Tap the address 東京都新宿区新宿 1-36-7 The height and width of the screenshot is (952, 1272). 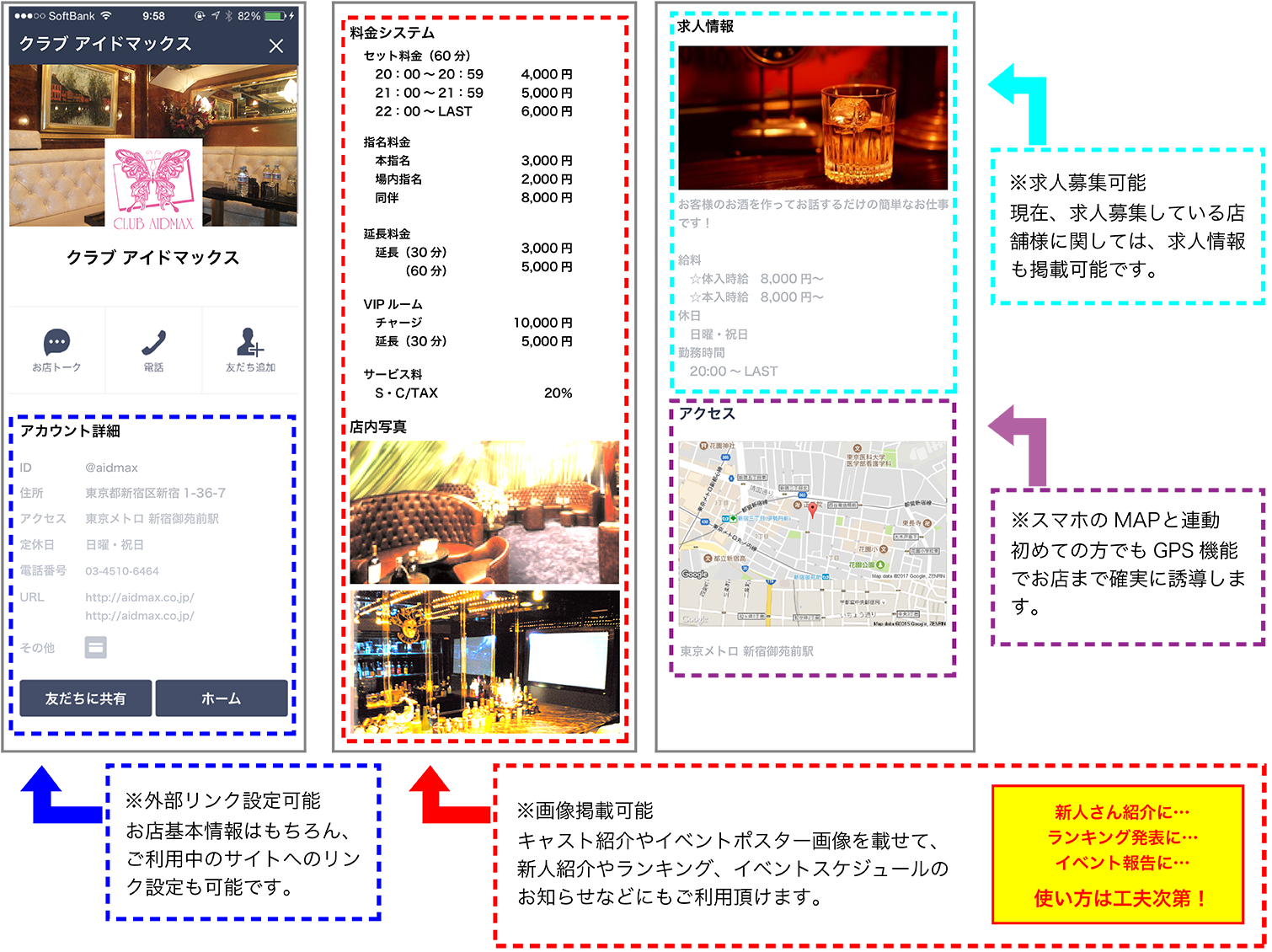tap(156, 493)
